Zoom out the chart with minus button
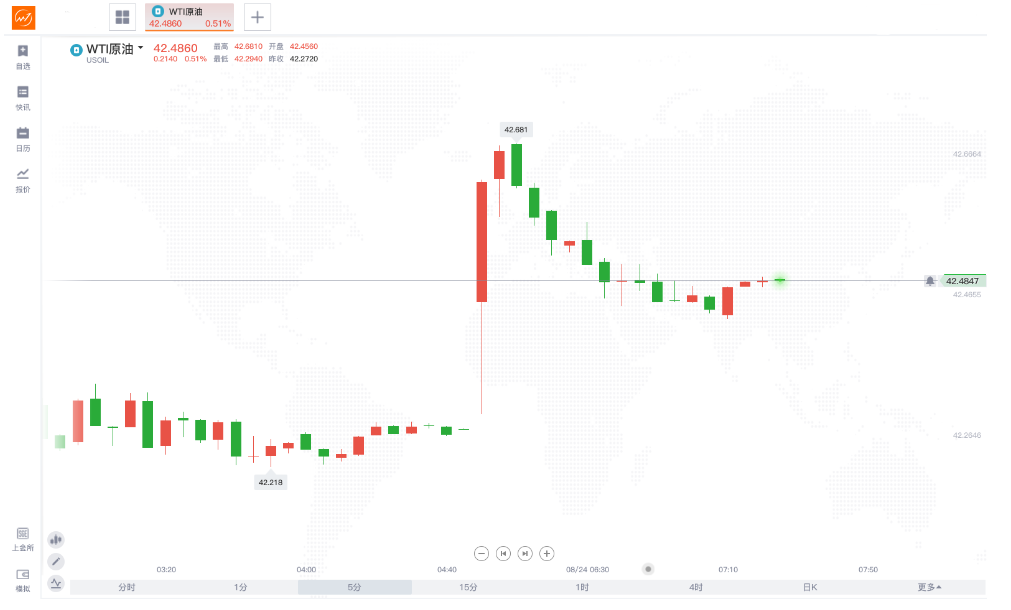 point(481,553)
